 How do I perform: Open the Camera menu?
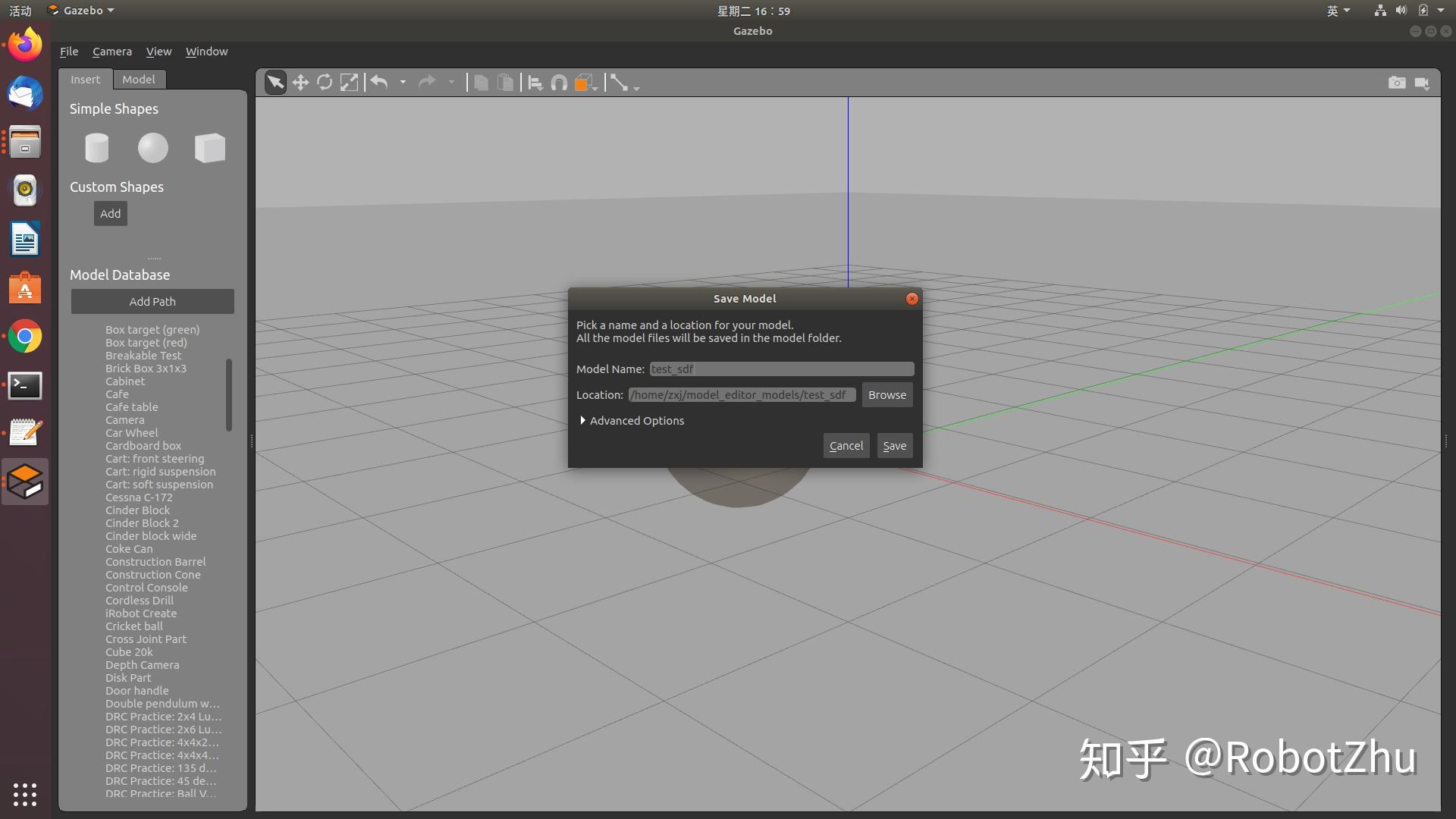click(112, 52)
